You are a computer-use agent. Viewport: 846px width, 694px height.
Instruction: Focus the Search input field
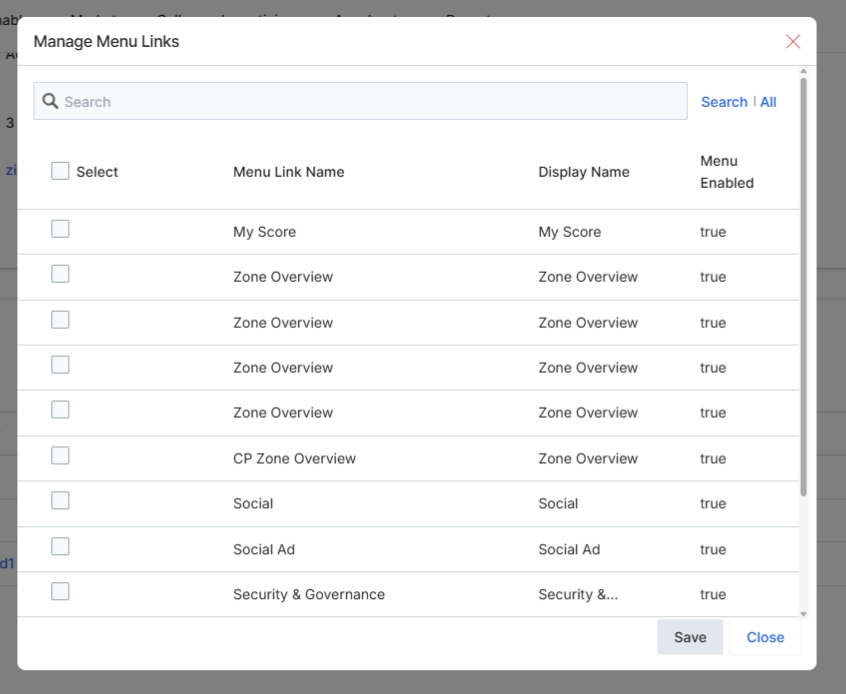pyautogui.click(x=360, y=101)
